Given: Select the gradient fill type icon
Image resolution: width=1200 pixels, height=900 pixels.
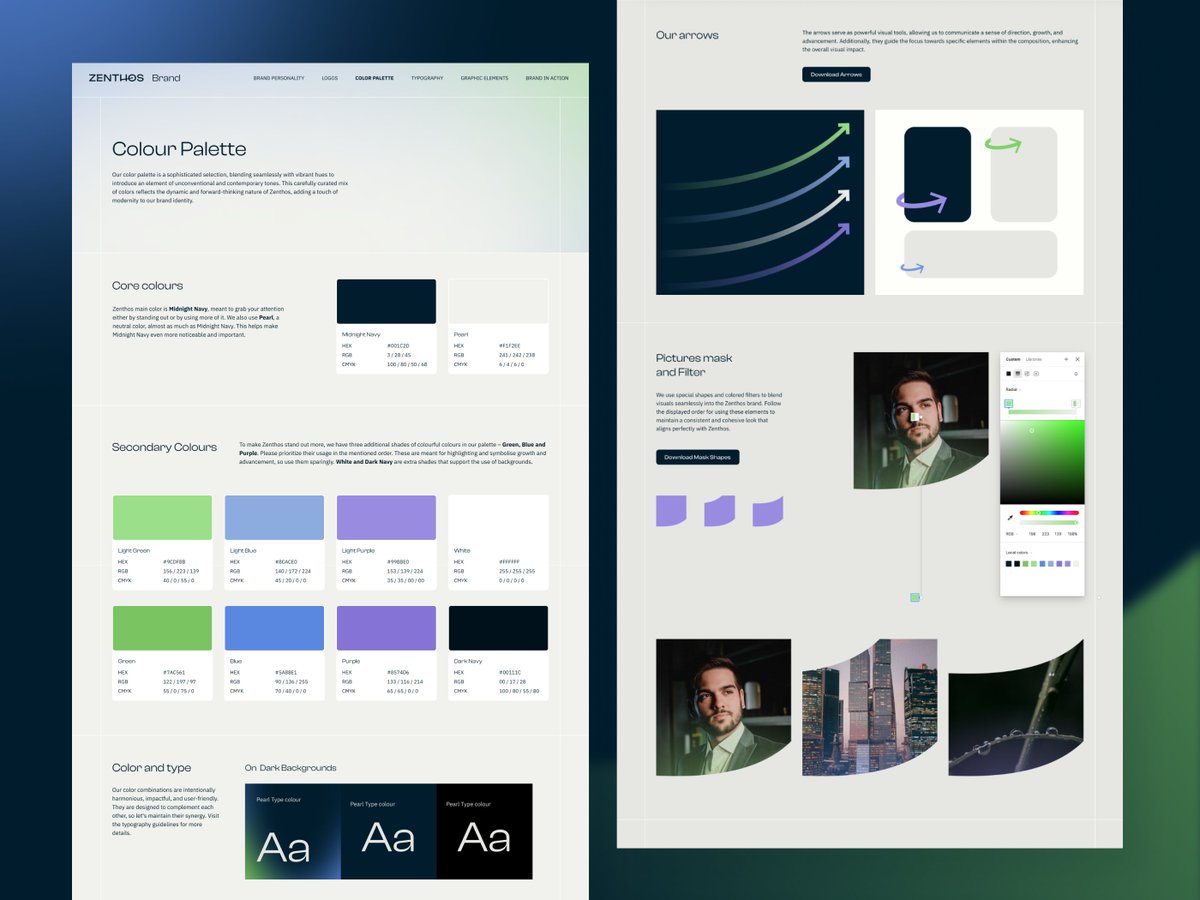Looking at the screenshot, I should pyautogui.click(x=1018, y=374).
